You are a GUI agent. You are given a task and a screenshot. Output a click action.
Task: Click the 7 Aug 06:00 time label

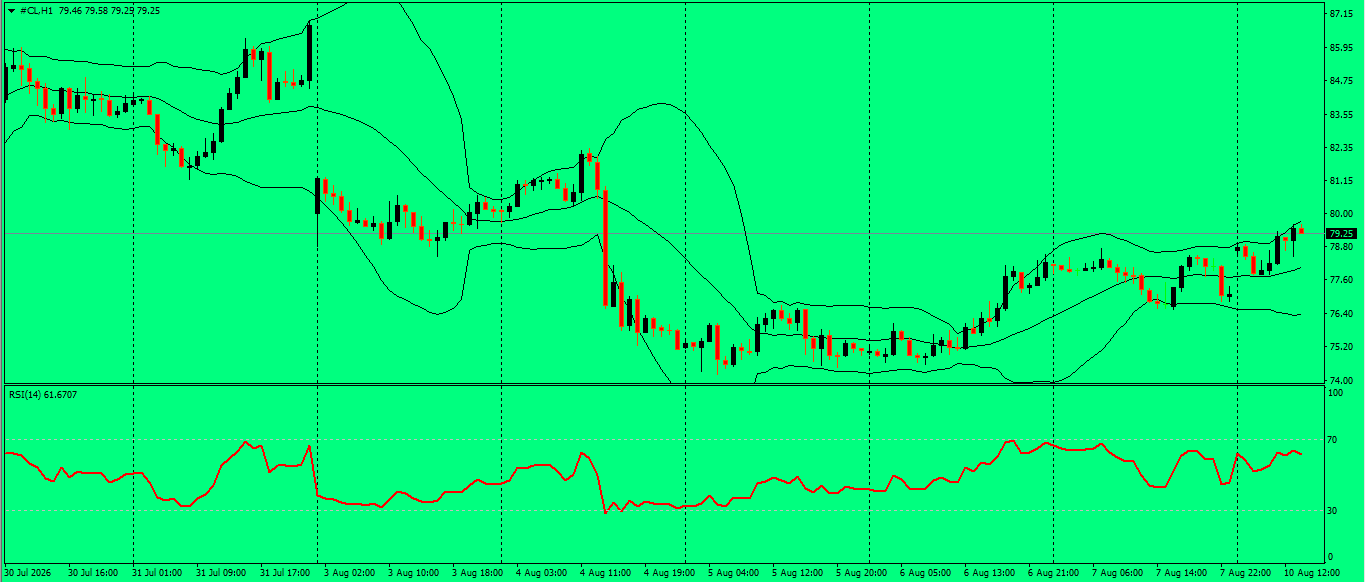pos(1119,573)
